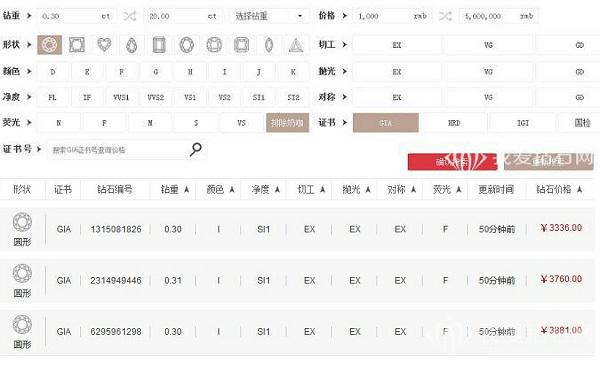Click the certificate search magnifier icon

196,149
